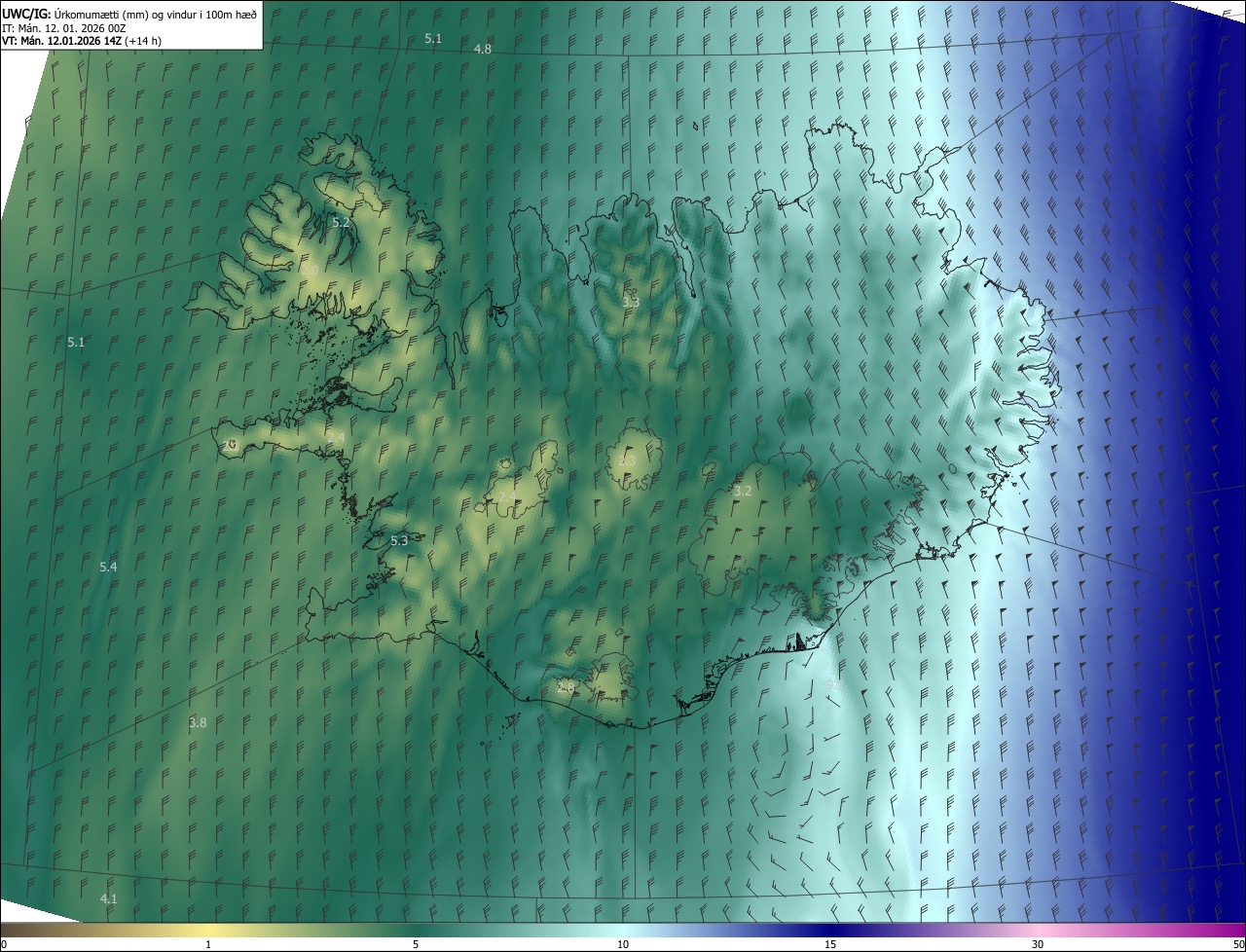Click the 2.8 value on the south coast
The width and height of the screenshot is (1246, 952).
pyautogui.click(x=566, y=687)
